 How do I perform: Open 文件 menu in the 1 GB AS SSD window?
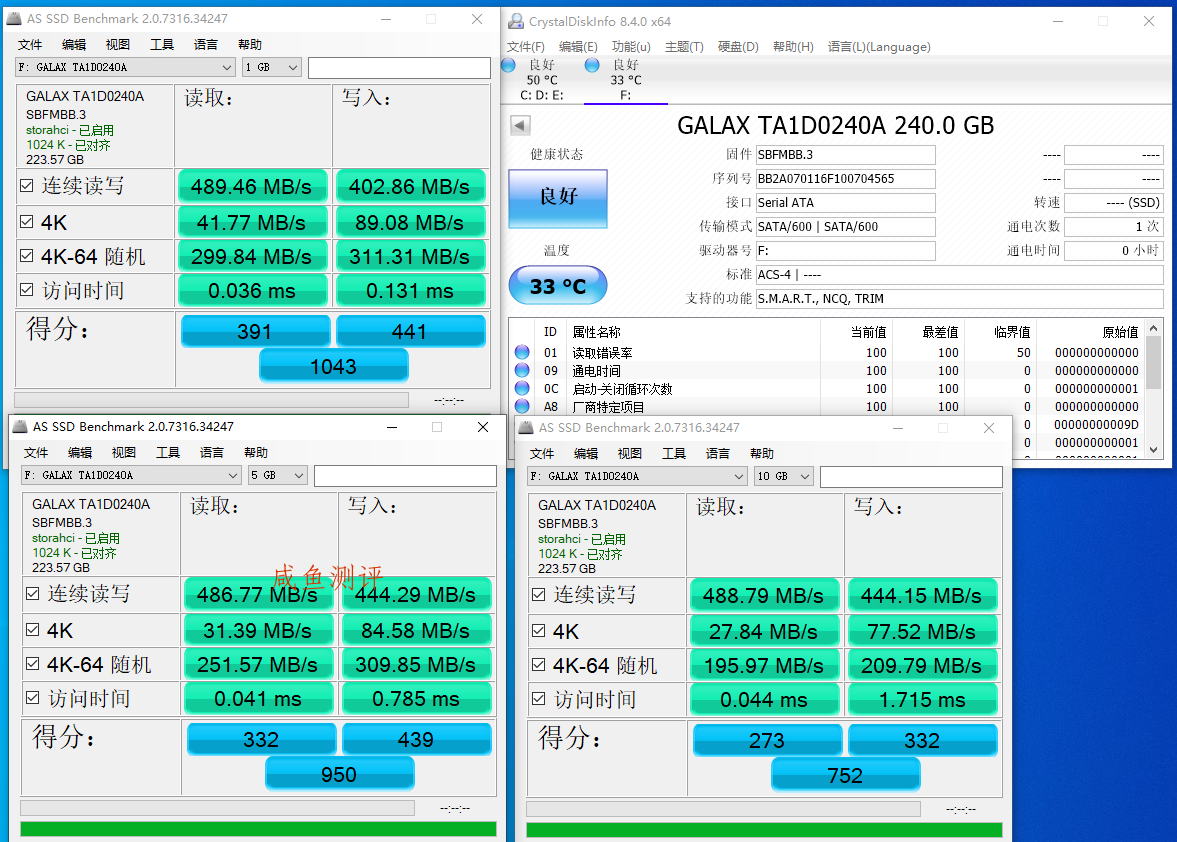(30, 44)
